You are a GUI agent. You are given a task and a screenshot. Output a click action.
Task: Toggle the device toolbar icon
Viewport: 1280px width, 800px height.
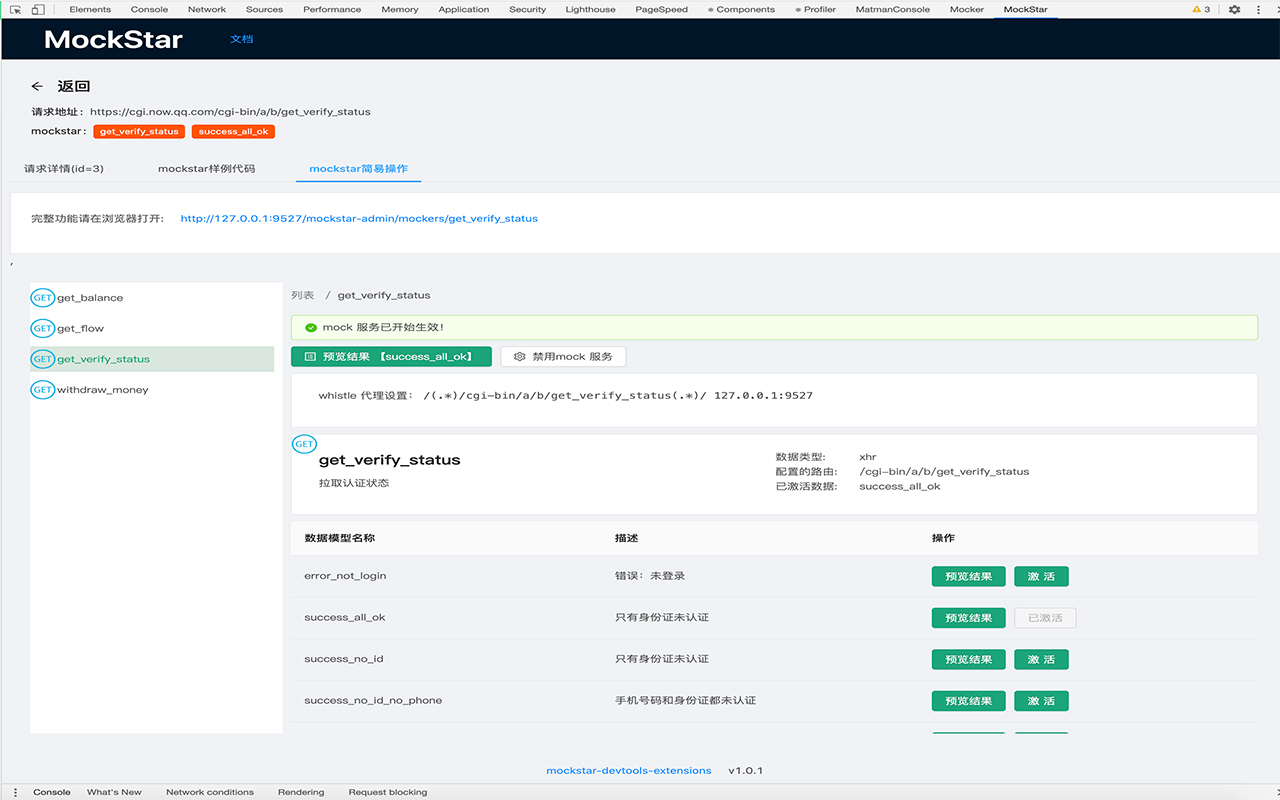37,9
